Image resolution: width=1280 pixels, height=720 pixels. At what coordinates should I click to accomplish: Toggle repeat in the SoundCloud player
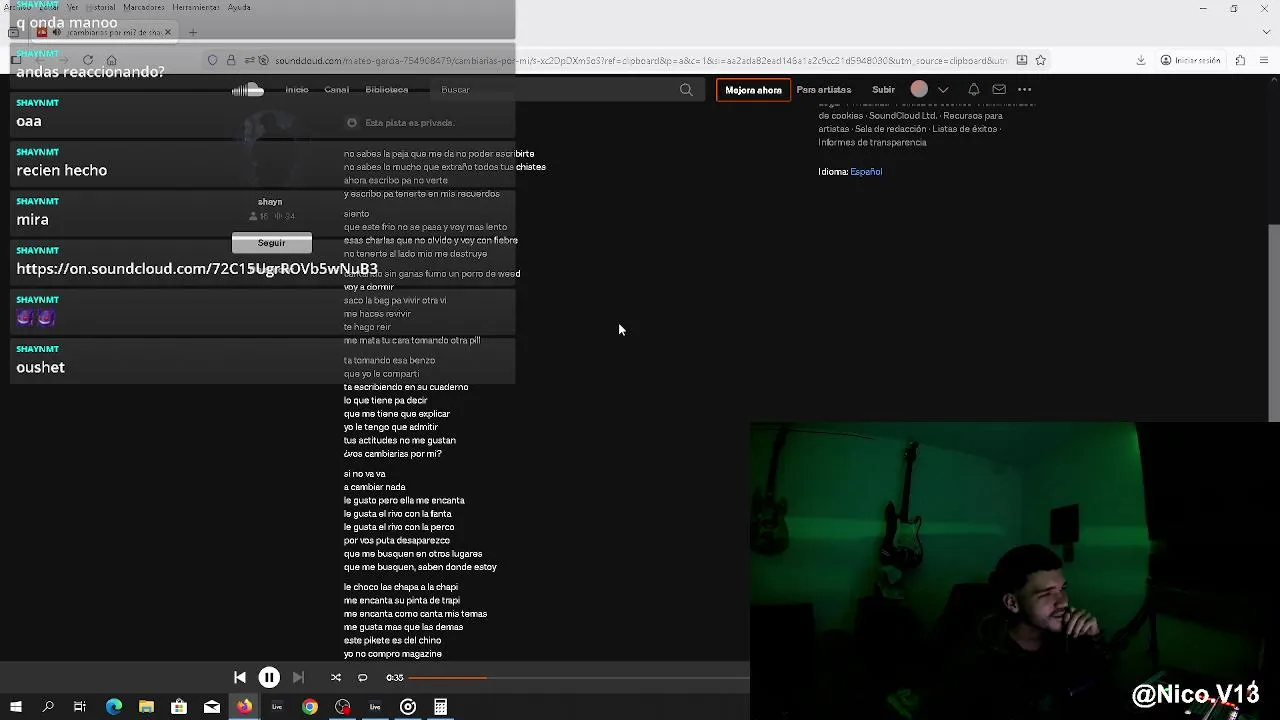point(362,677)
